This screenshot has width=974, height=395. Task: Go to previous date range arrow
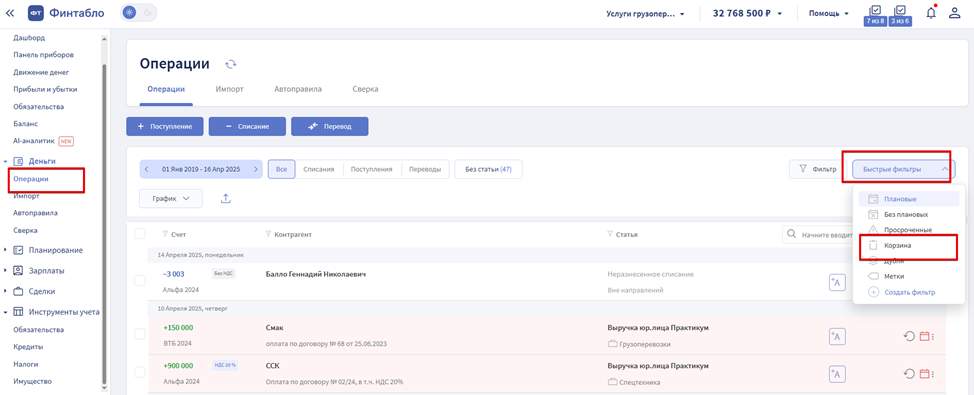[146, 169]
